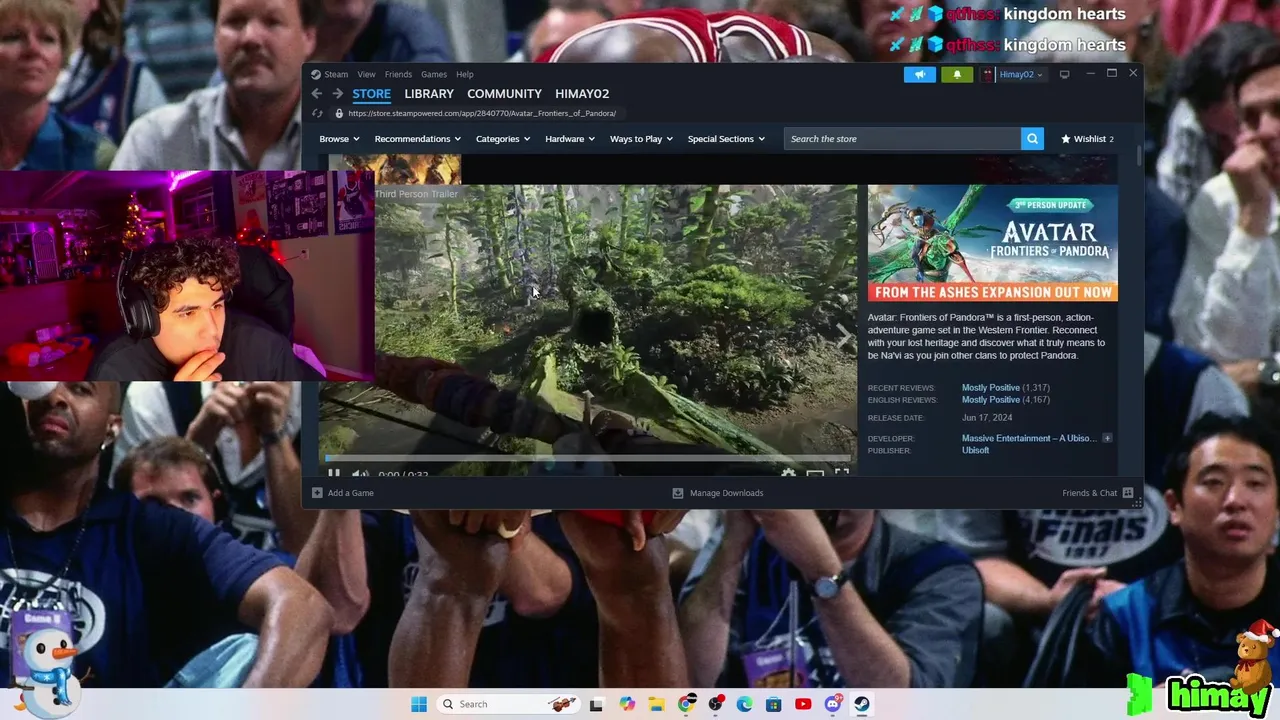
Task: Go forward using the Steam forward arrow
Action: pos(337,94)
